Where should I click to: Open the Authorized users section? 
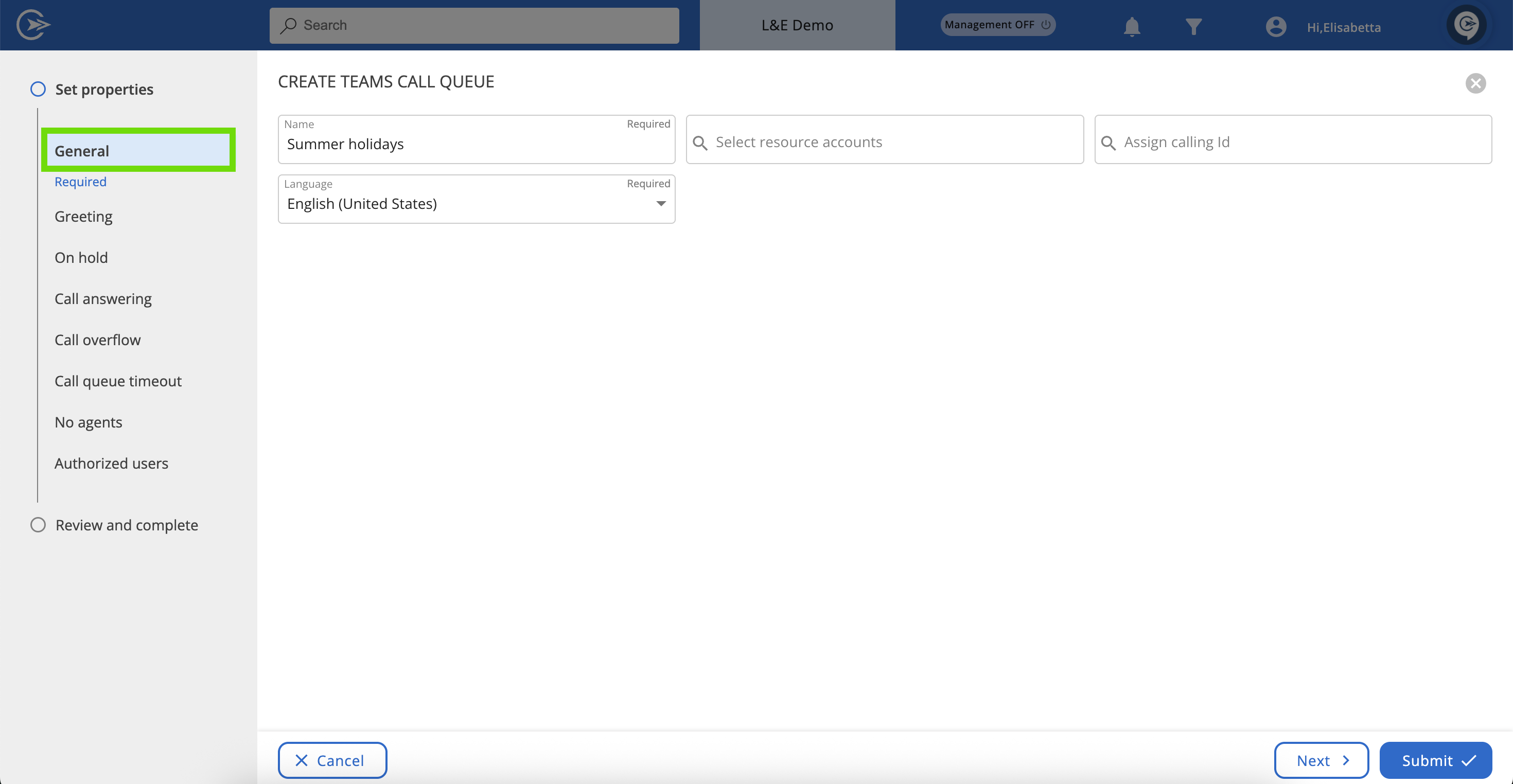click(111, 464)
